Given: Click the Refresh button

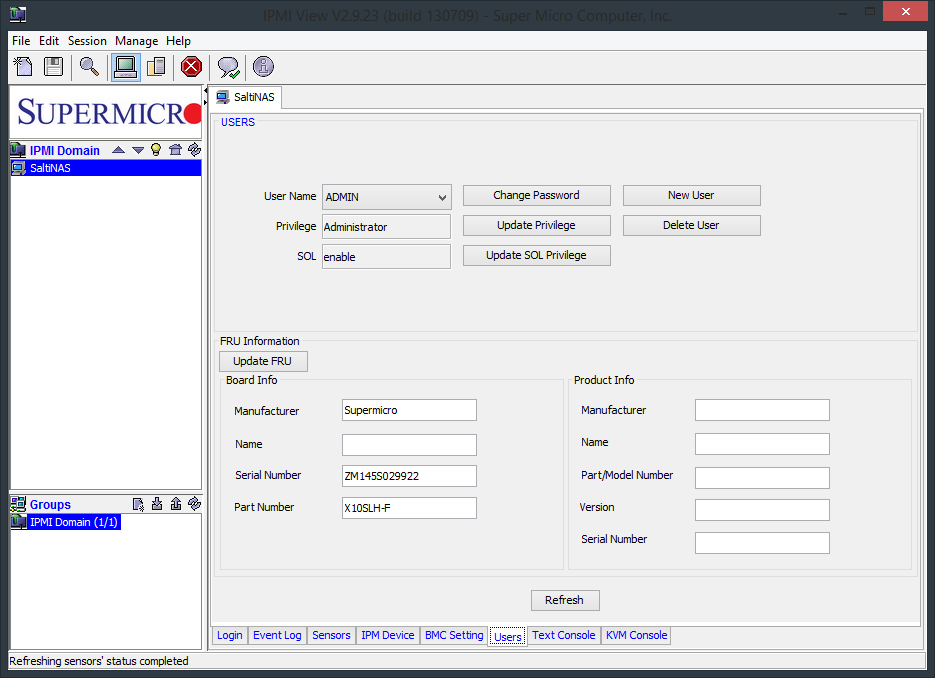Looking at the screenshot, I should click(x=565, y=600).
